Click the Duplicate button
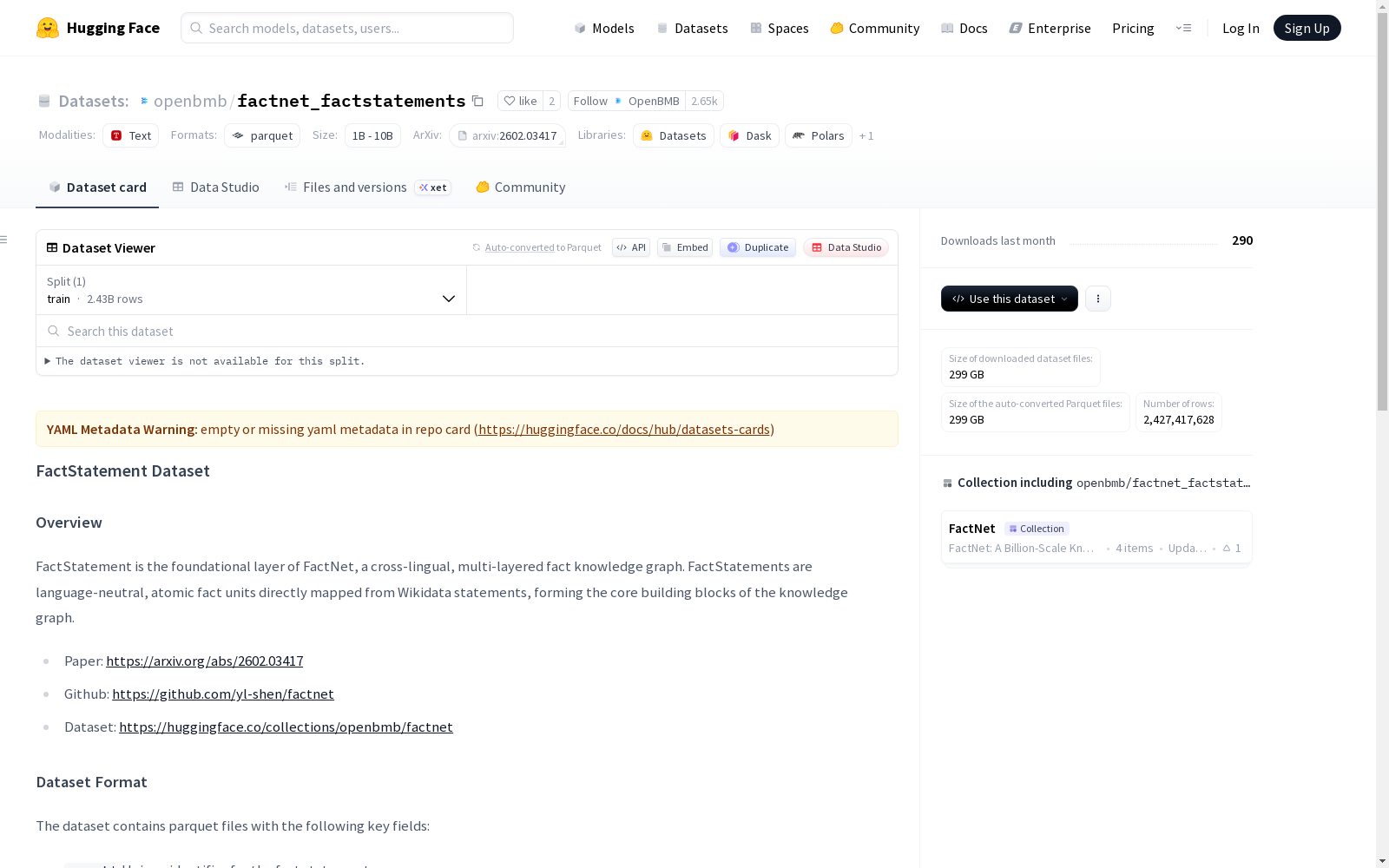The width and height of the screenshot is (1389, 868). (758, 247)
